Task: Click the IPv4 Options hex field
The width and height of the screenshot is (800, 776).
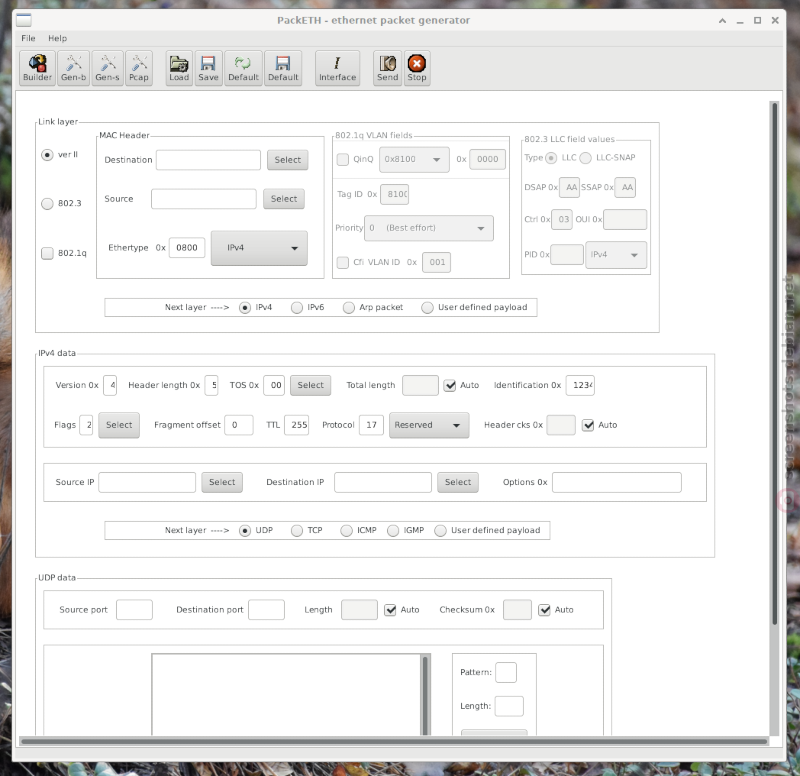Action: pos(616,482)
